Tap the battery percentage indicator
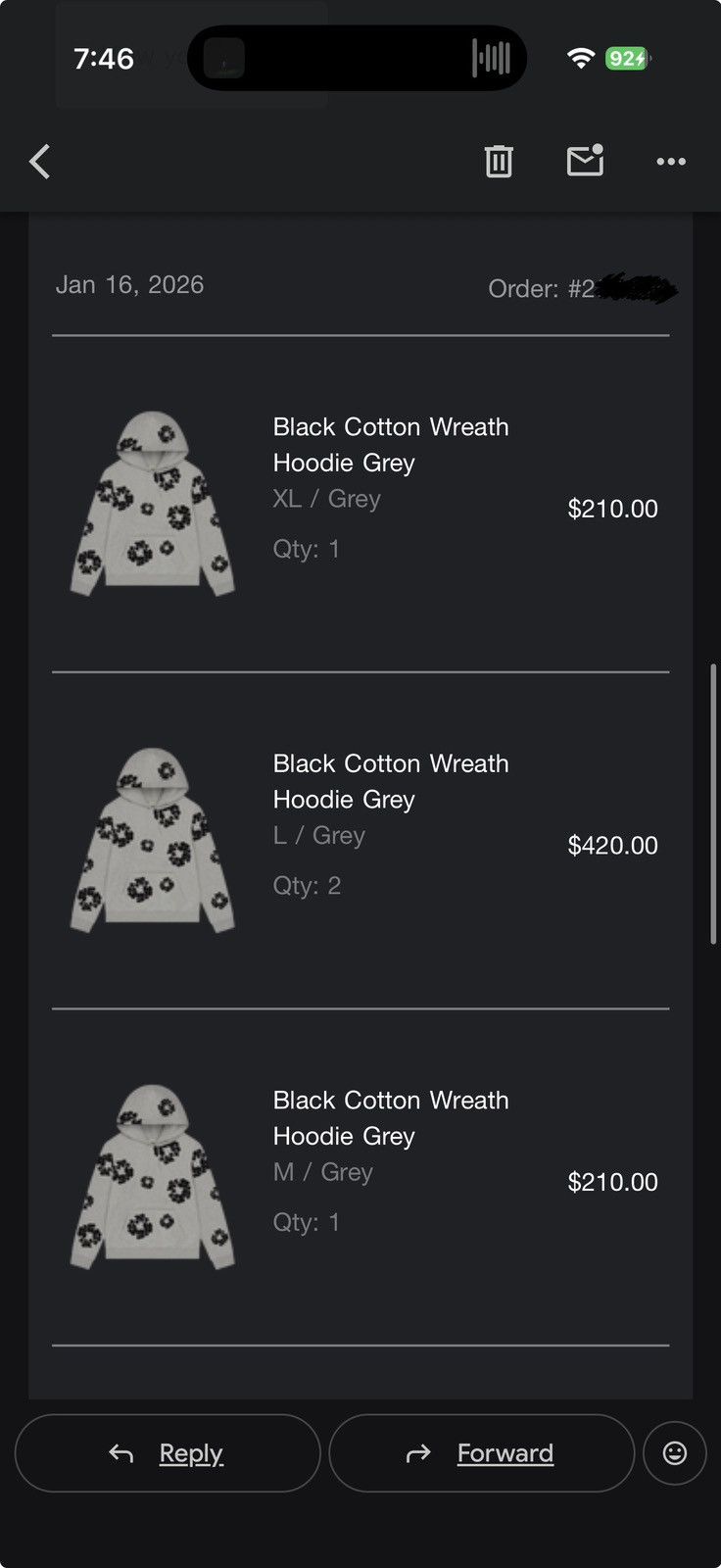This screenshot has height=1568, width=721. 627,58
